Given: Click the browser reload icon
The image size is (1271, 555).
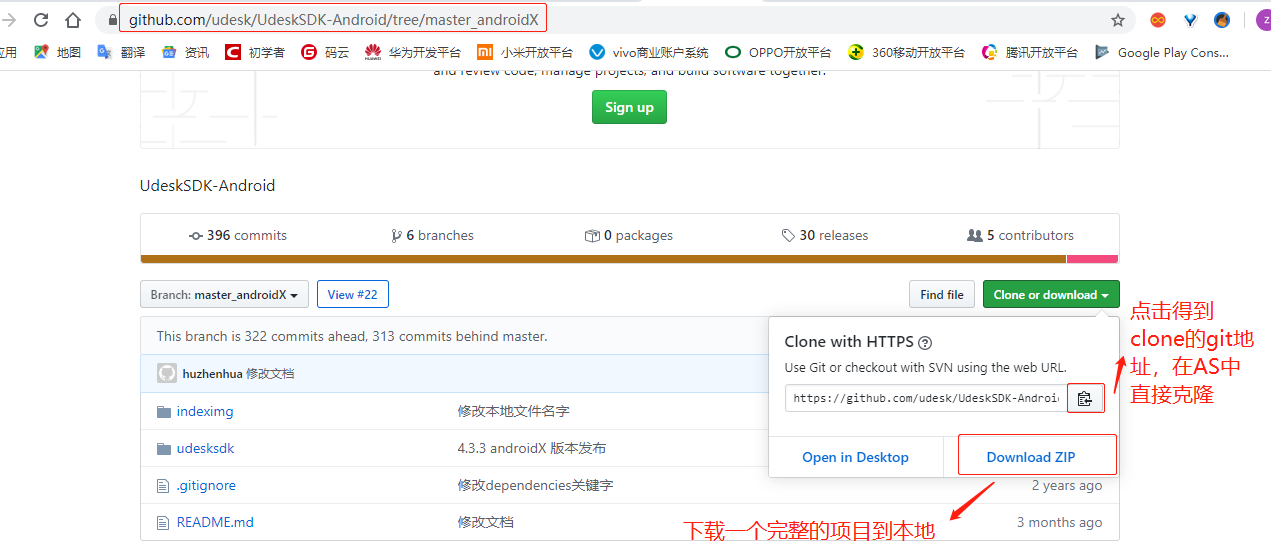Looking at the screenshot, I should coord(41,20).
